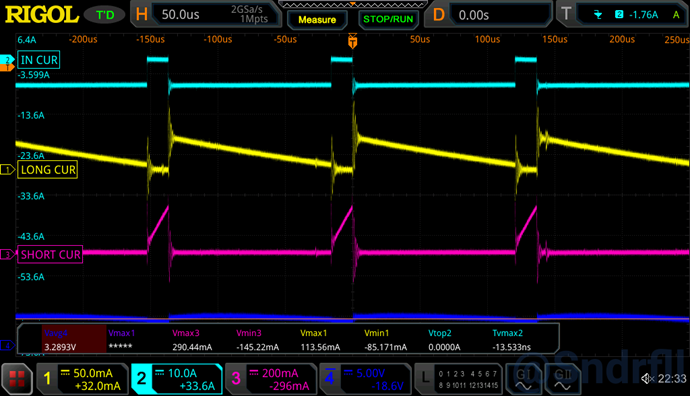
Task: Toggle channel 3 at 200mA
Action: coord(271,379)
